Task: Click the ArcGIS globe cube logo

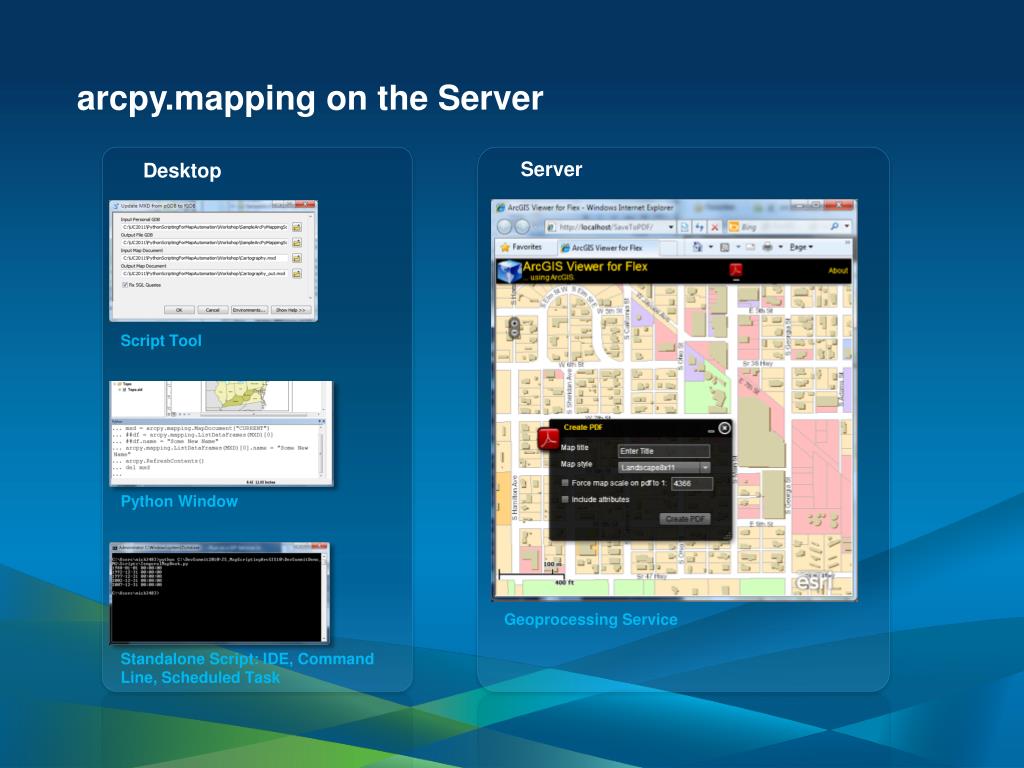Action: click(x=509, y=272)
